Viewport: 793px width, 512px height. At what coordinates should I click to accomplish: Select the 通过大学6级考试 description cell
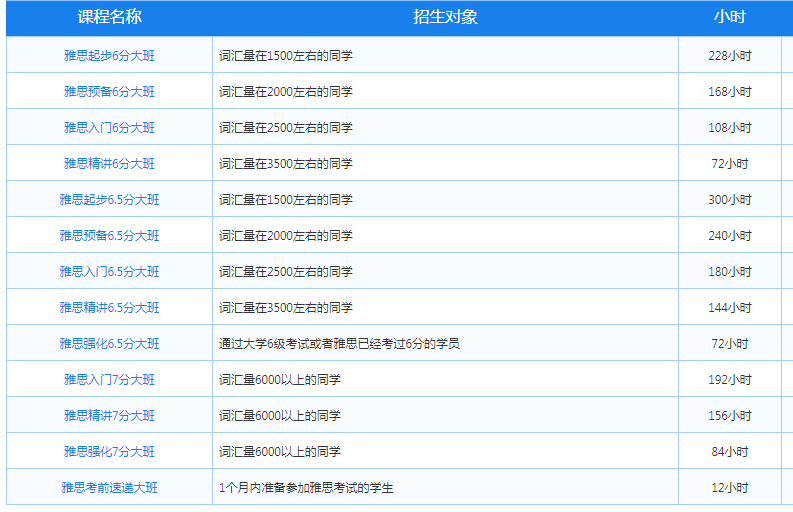click(339, 344)
